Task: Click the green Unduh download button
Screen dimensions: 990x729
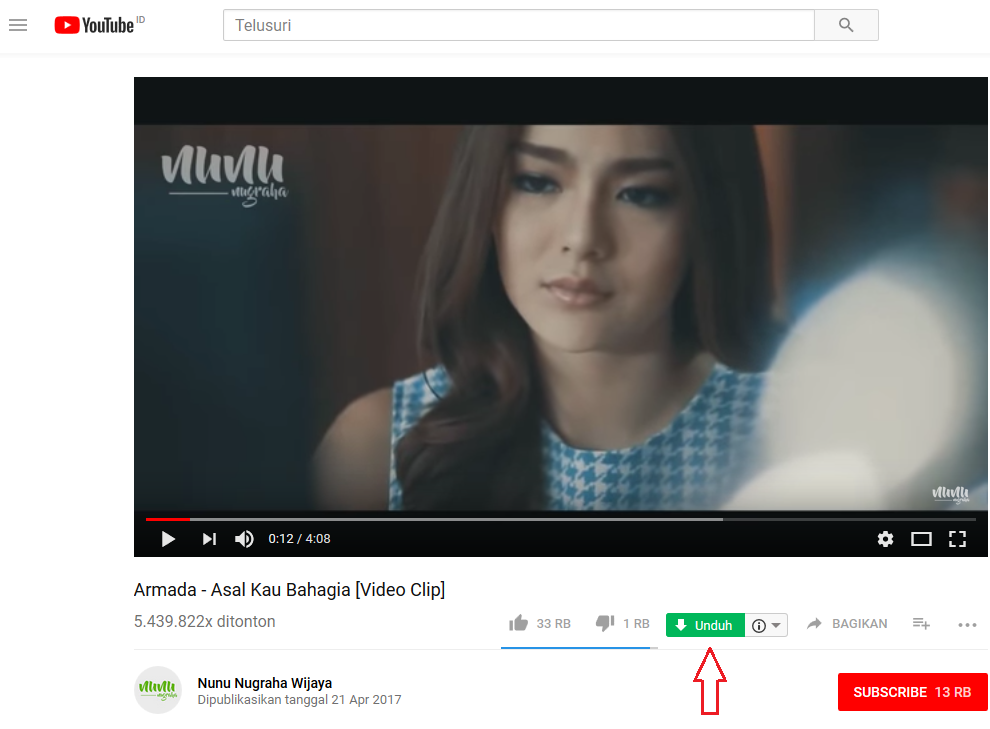Action: (705, 625)
